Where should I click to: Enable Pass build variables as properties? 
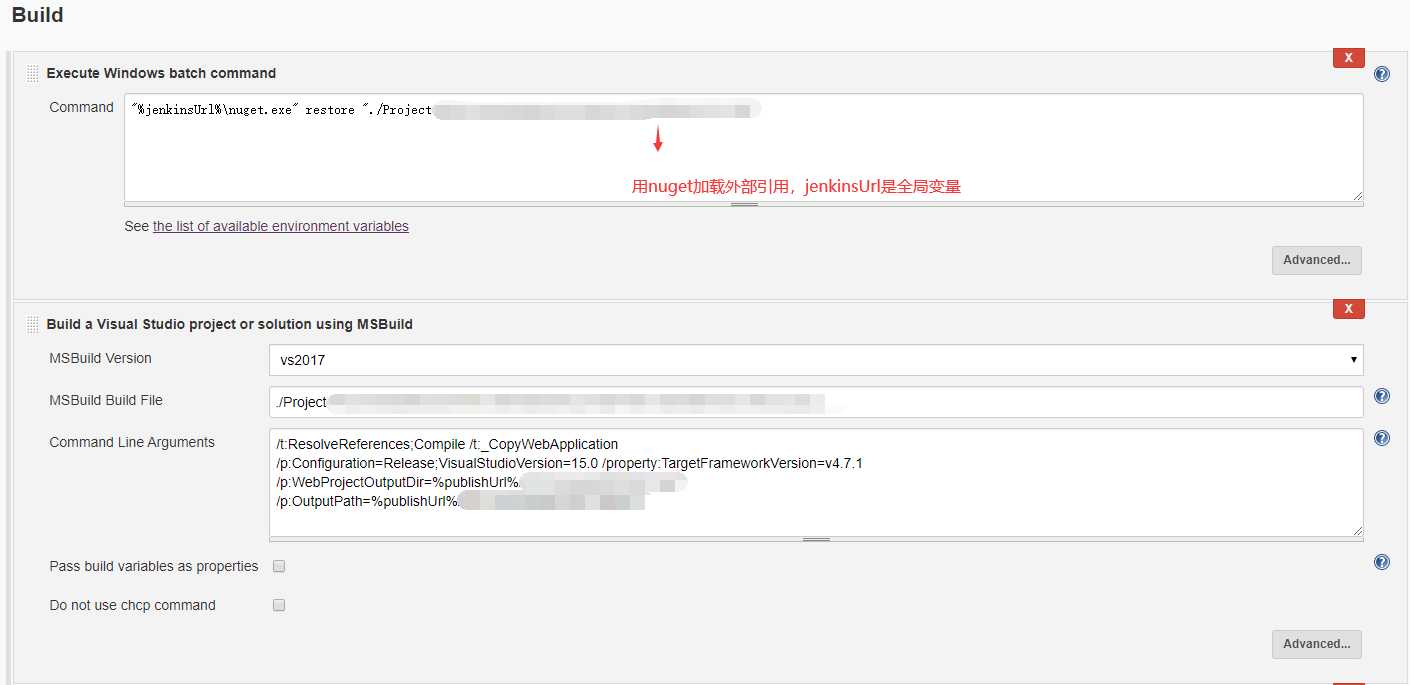point(279,566)
